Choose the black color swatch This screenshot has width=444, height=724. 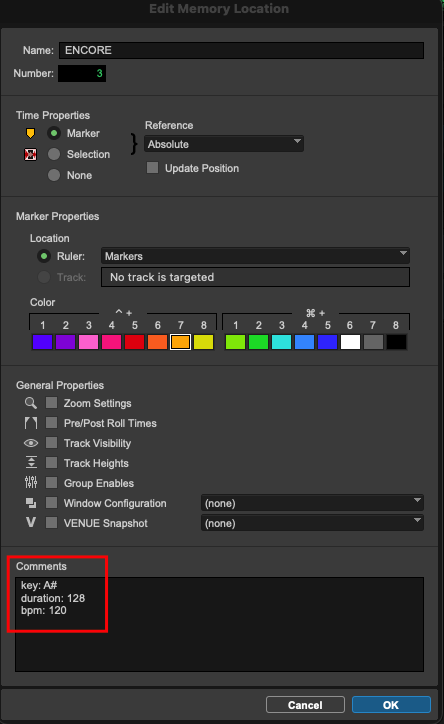tap(396, 342)
